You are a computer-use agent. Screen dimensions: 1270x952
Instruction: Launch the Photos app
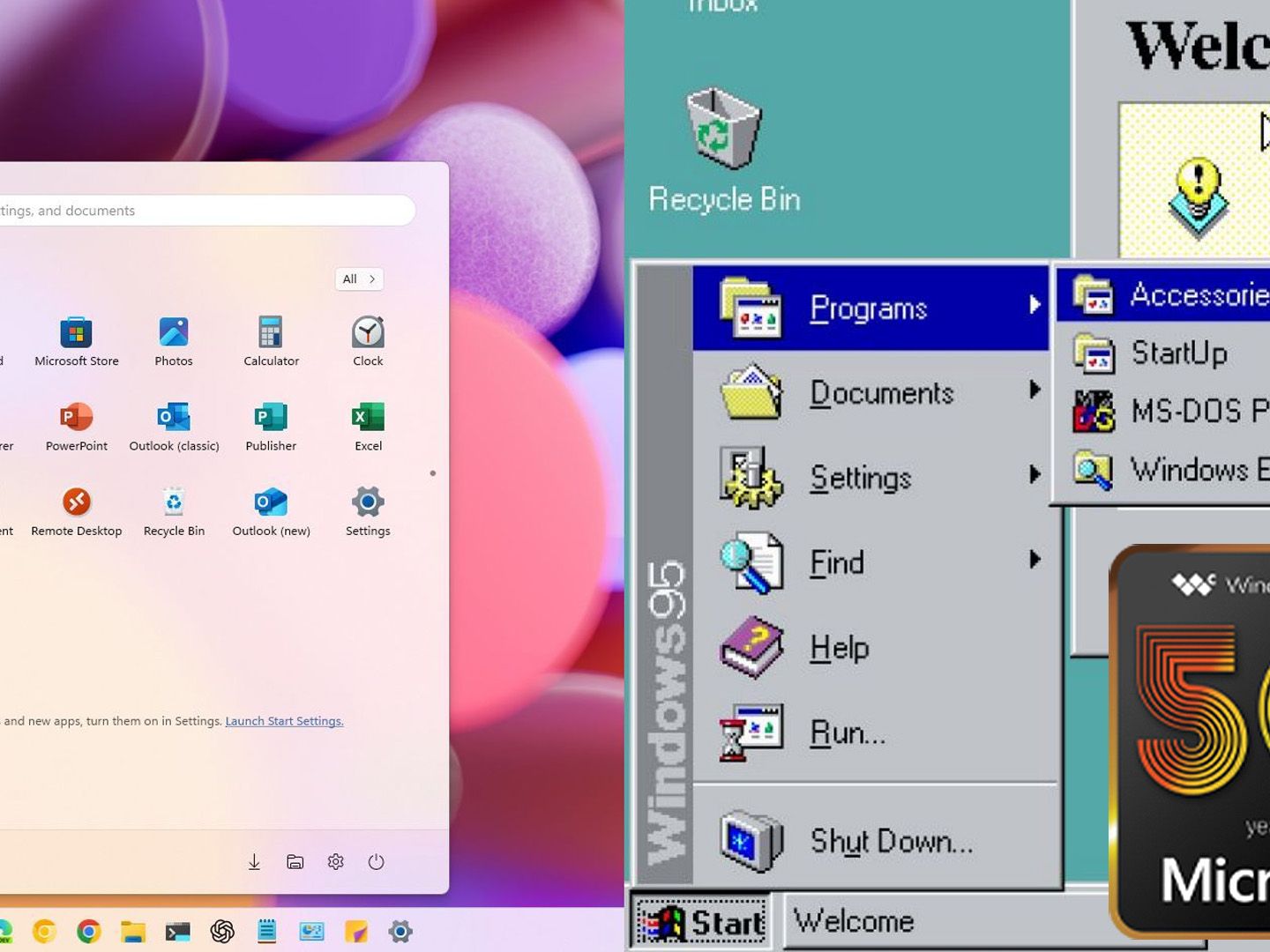(x=174, y=341)
